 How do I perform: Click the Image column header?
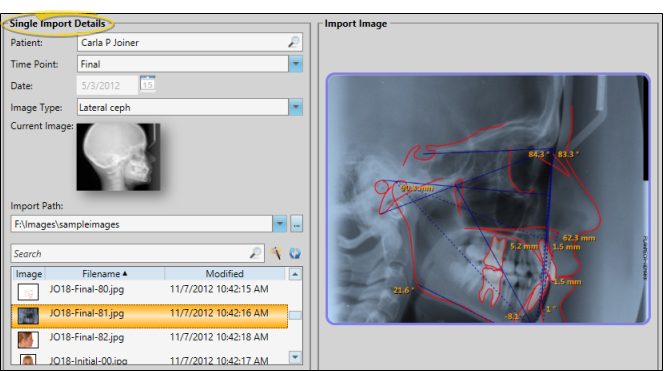click(x=29, y=274)
